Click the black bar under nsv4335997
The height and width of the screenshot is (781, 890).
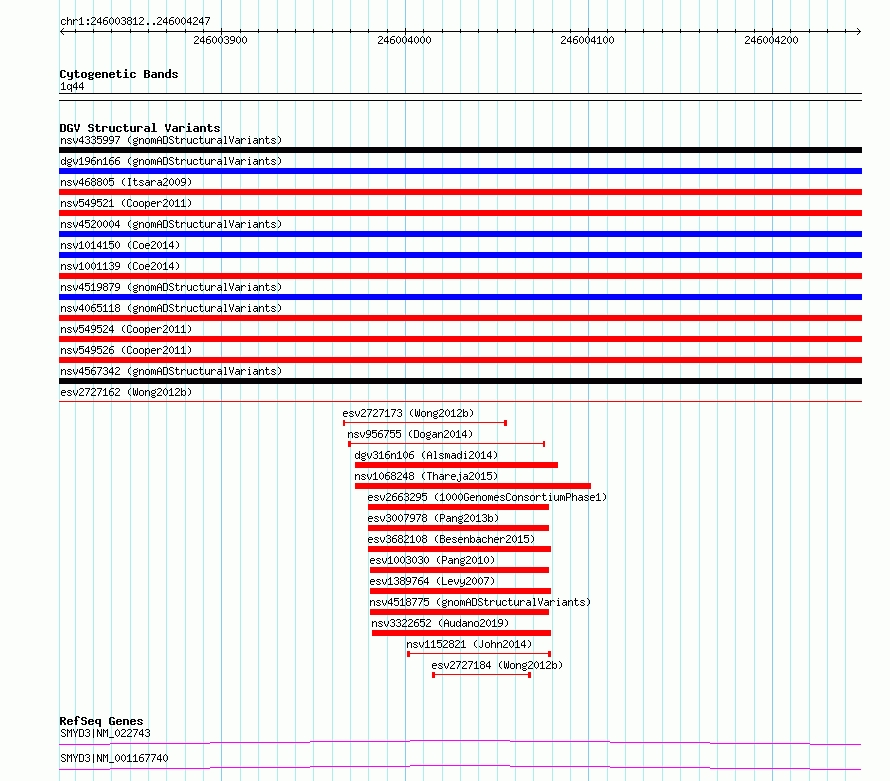[460, 150]
